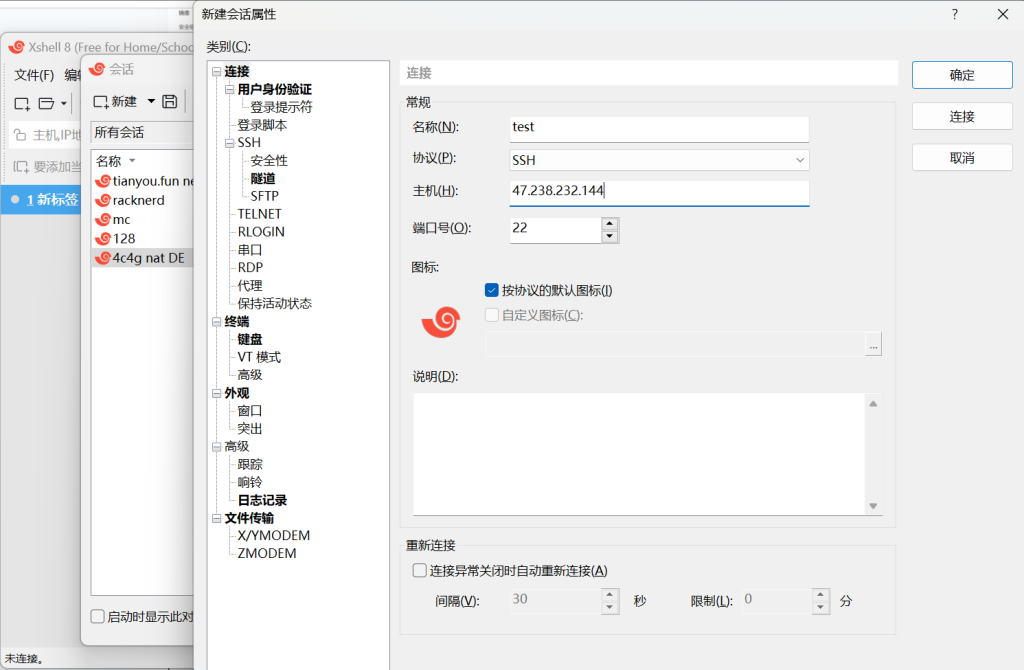Viewport: 1024px width, 670px height.
Task: Select RLOGIN in category tree
Action: tap(261, 232)
